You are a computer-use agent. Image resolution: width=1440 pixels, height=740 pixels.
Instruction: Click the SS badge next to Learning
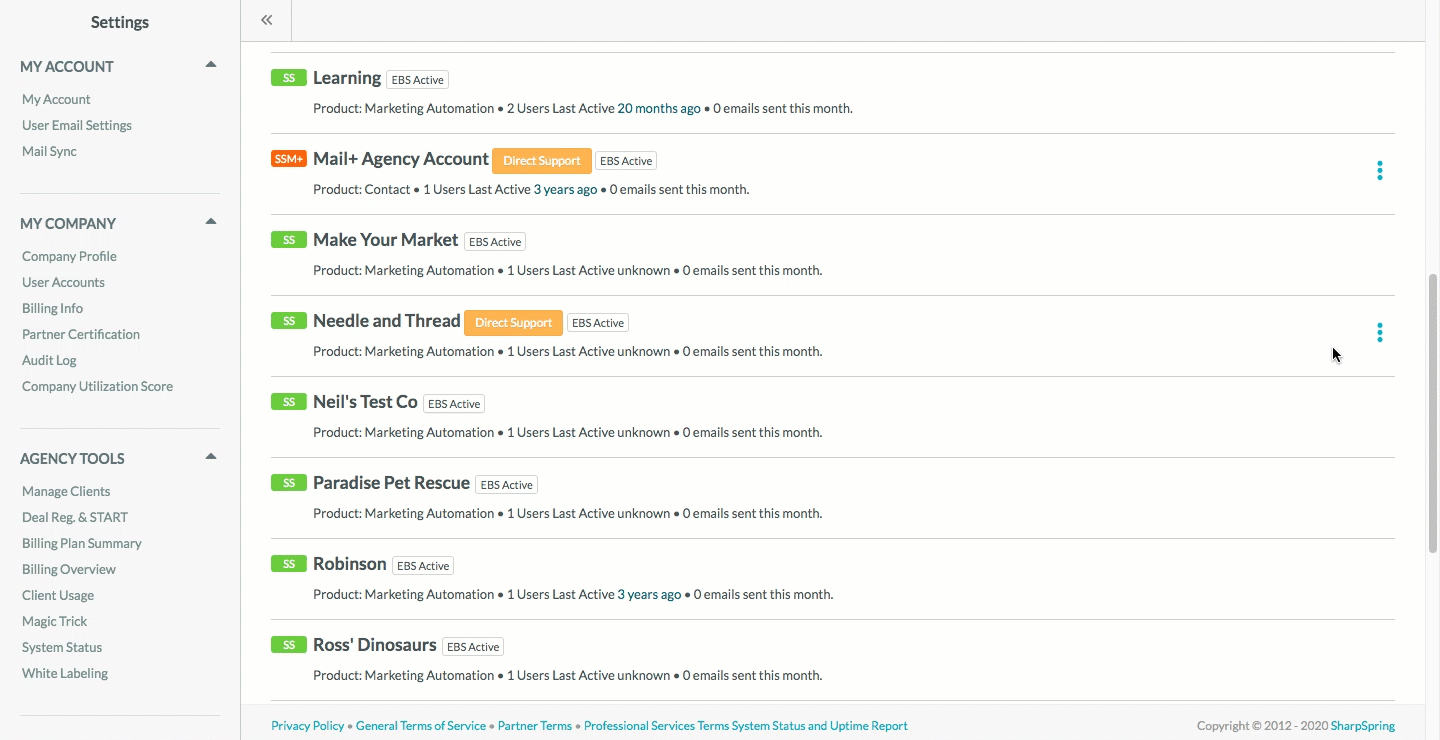click(x=289, y=78)
